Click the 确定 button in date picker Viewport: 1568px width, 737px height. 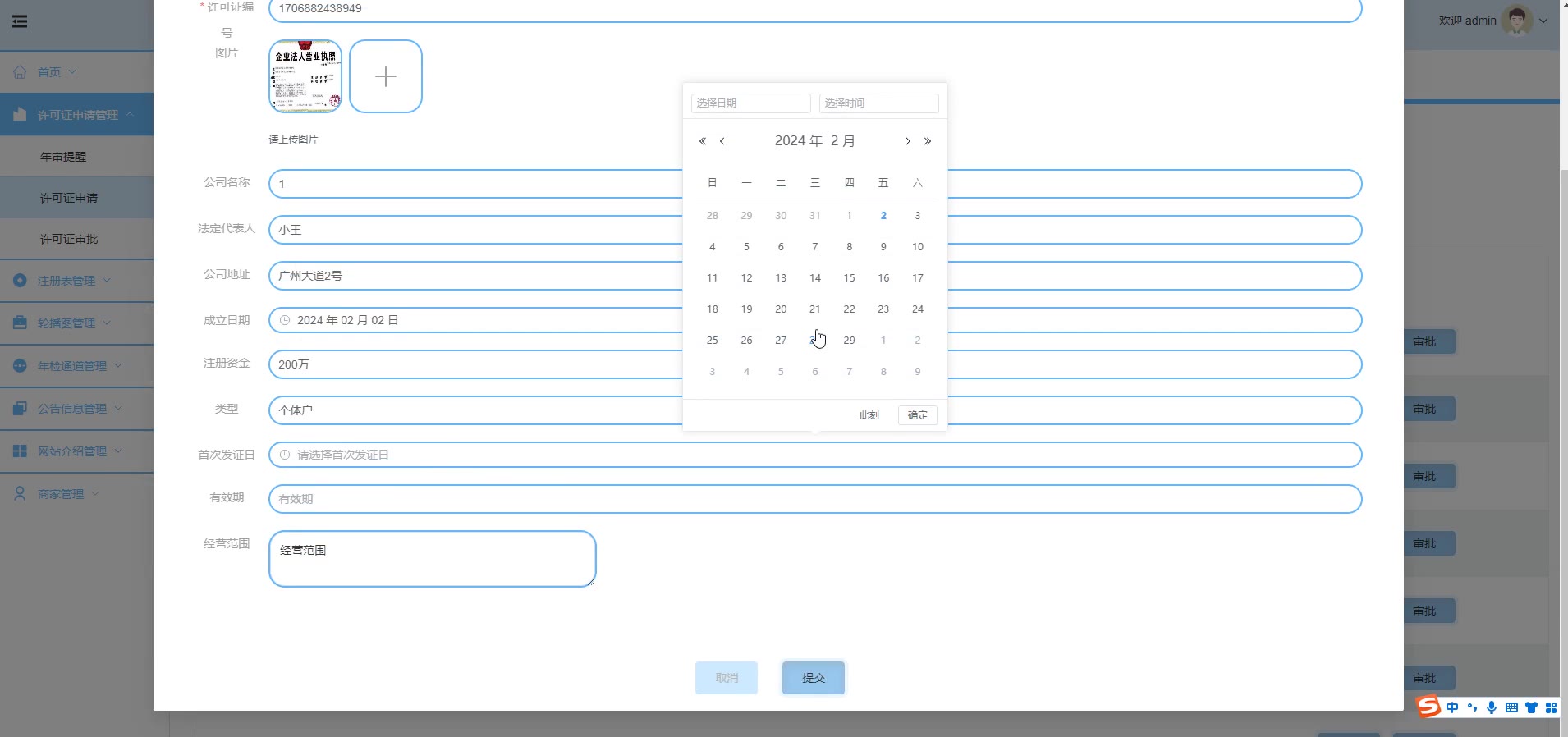click(x=917, y=415)
